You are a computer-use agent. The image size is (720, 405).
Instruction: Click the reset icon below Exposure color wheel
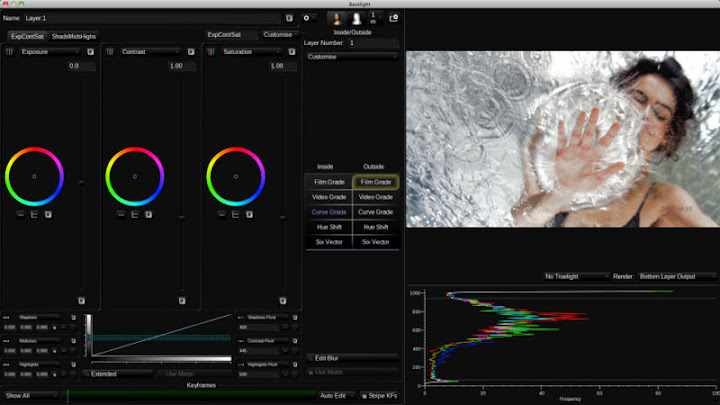[x=48, y=214]
